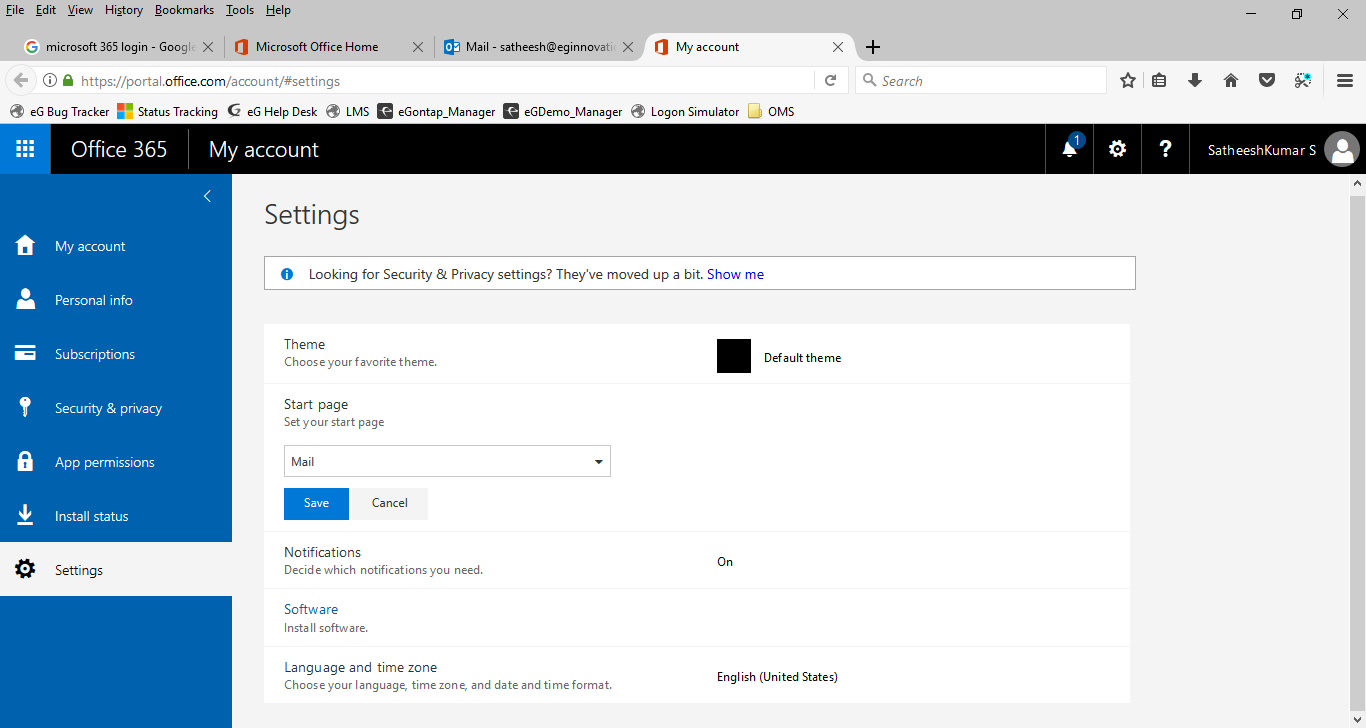The height and width of the screenshot is (728, 1366).
Task: Click the site identity info icon
Action: pos(49,81)
